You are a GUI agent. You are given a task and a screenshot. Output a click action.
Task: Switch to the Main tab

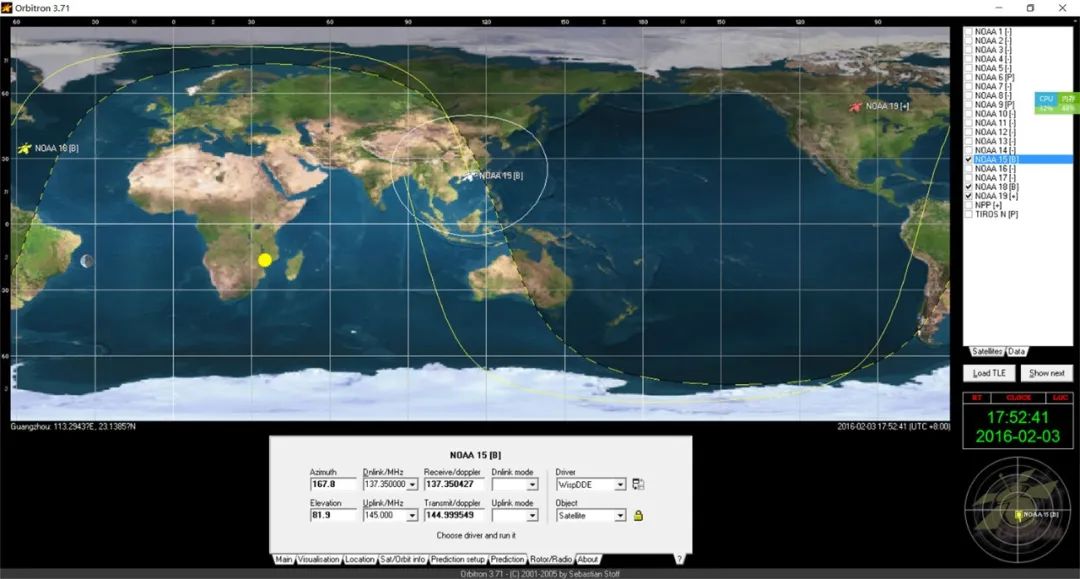[284, 559]
